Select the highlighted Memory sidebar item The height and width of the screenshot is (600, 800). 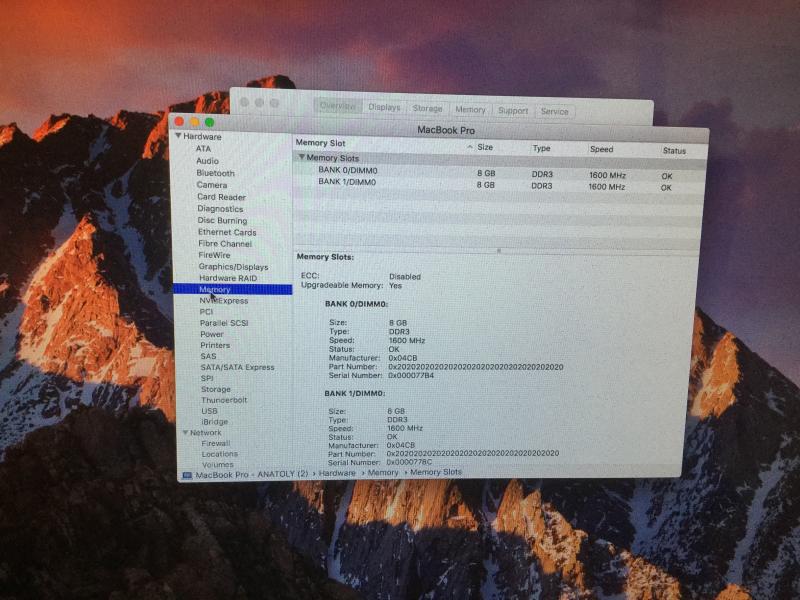233,290
